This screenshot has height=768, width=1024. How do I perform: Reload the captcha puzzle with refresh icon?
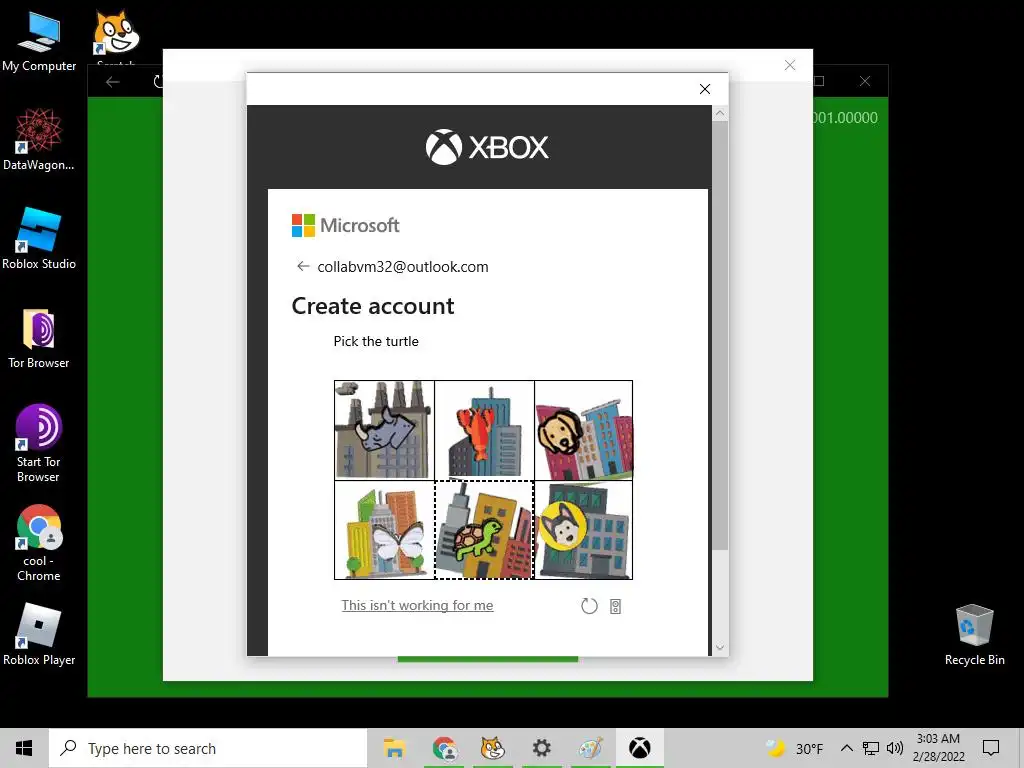coord(589,606)
